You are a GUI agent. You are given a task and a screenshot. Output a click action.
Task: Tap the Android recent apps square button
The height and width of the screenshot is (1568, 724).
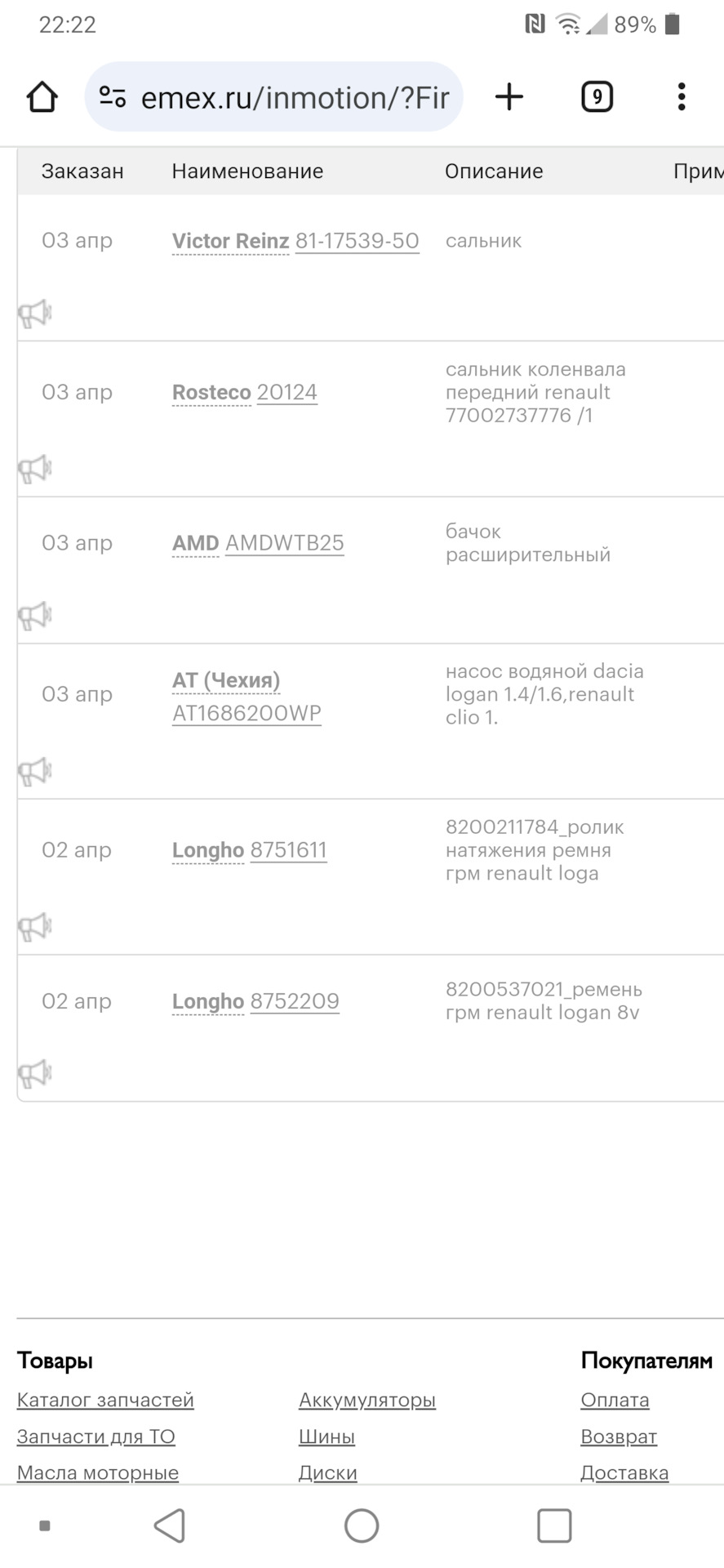554,1526
